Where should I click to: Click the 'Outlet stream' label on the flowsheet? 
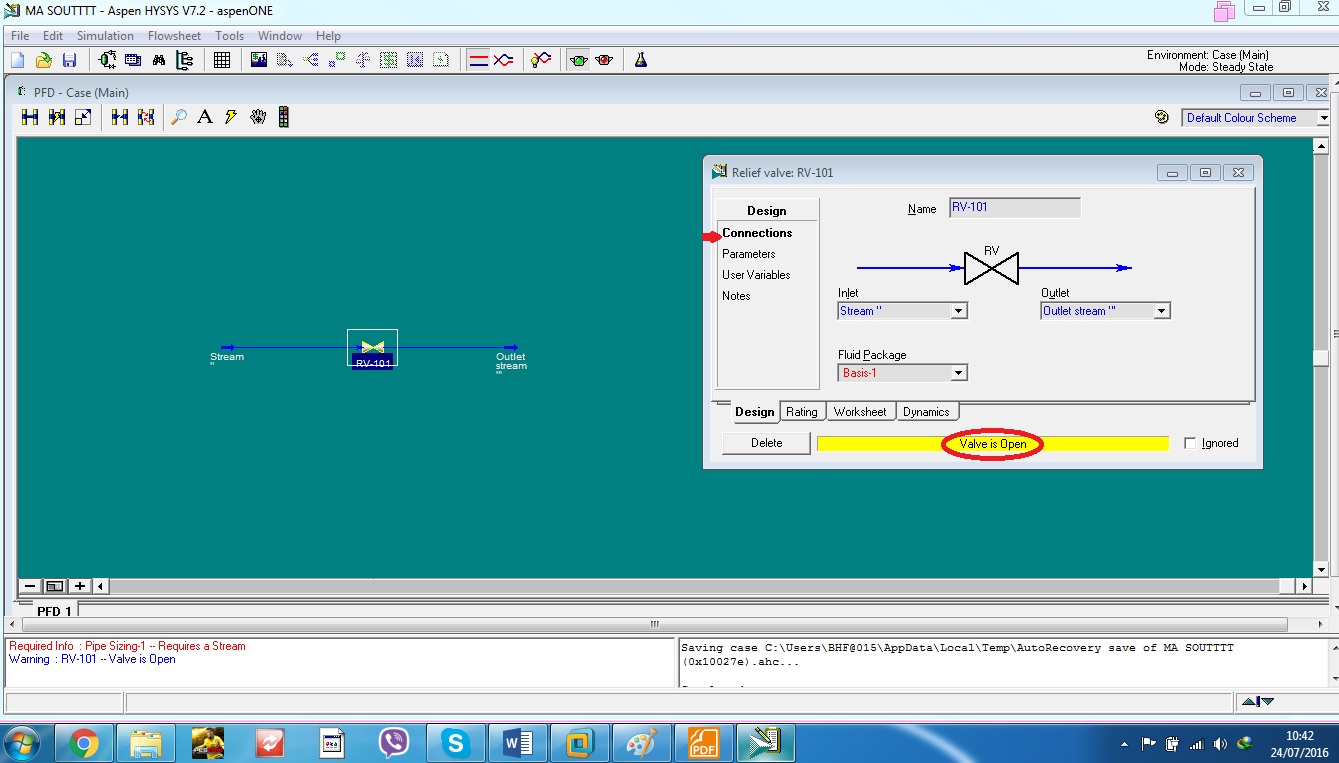coord(511,361)
